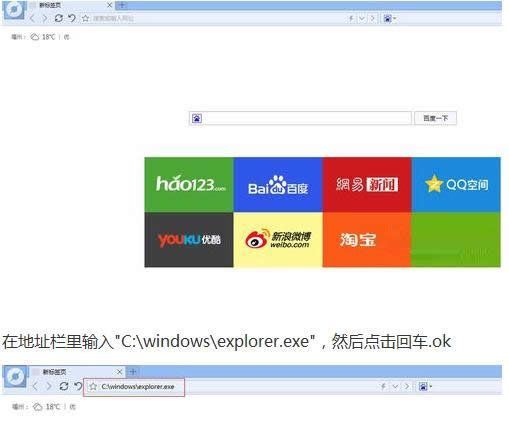Click the undo-close arrow in upper browser
This screenshot has height=448, width=509.
pyautogui.click(x=72, y=18)
